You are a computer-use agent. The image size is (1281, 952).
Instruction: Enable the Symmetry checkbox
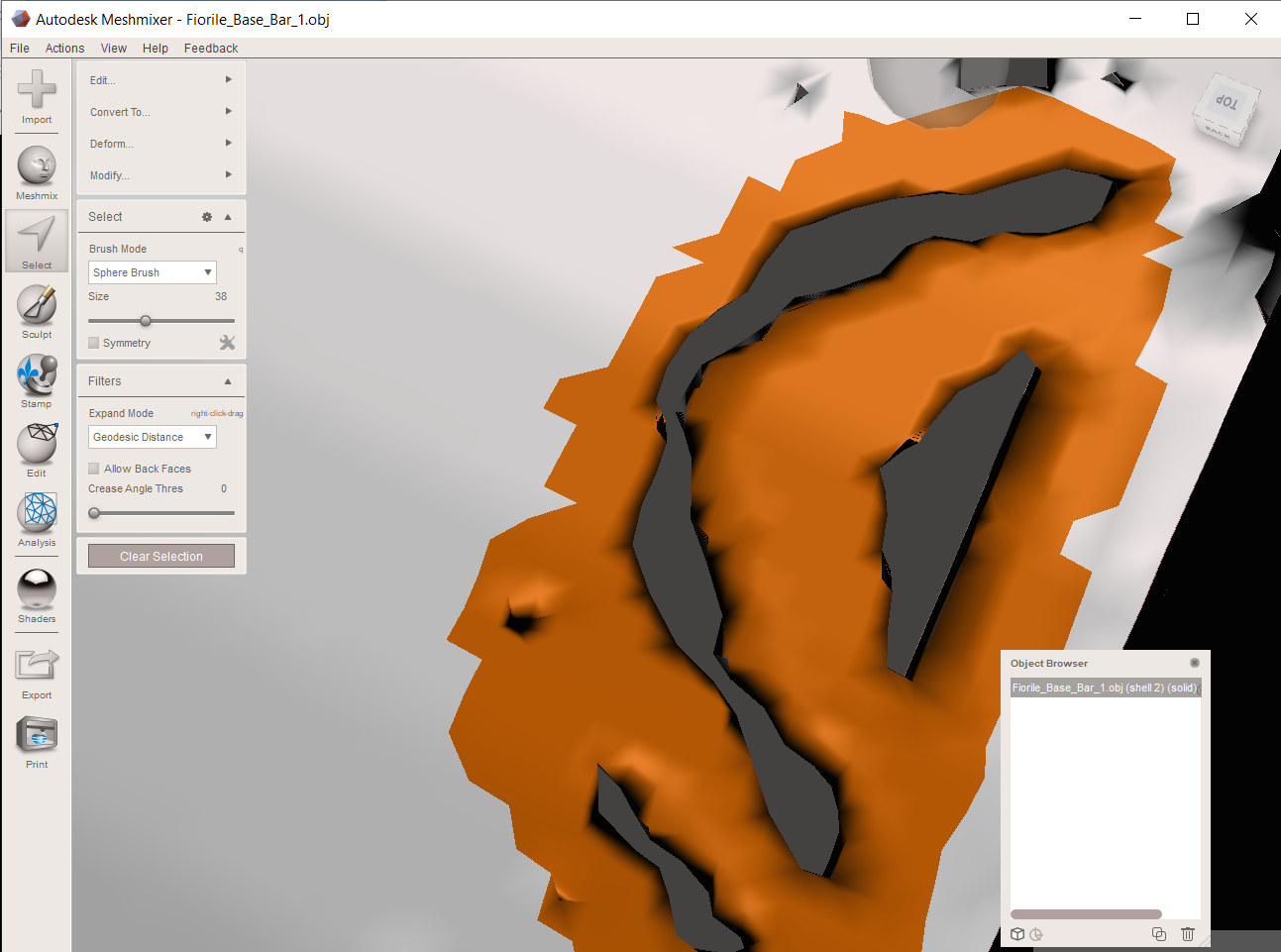tap(93, 342)
